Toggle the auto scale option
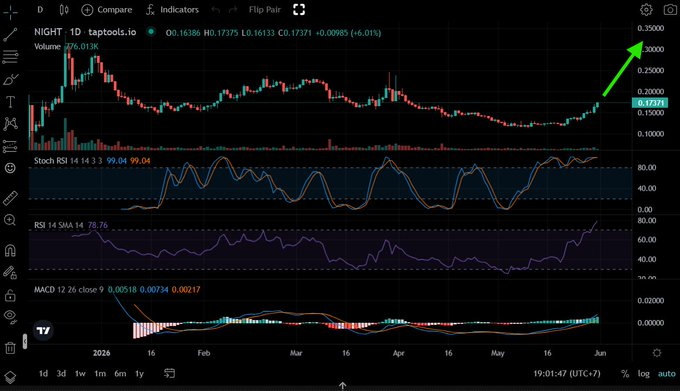Image resolution: width=680 pixels, height=391 pixels. [x=667, y=373]
